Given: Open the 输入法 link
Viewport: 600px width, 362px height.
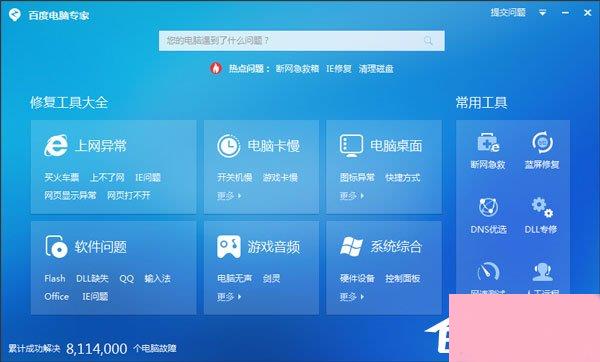Looking at the screenshot, I should pyautogui.click(x=157, y=279).
